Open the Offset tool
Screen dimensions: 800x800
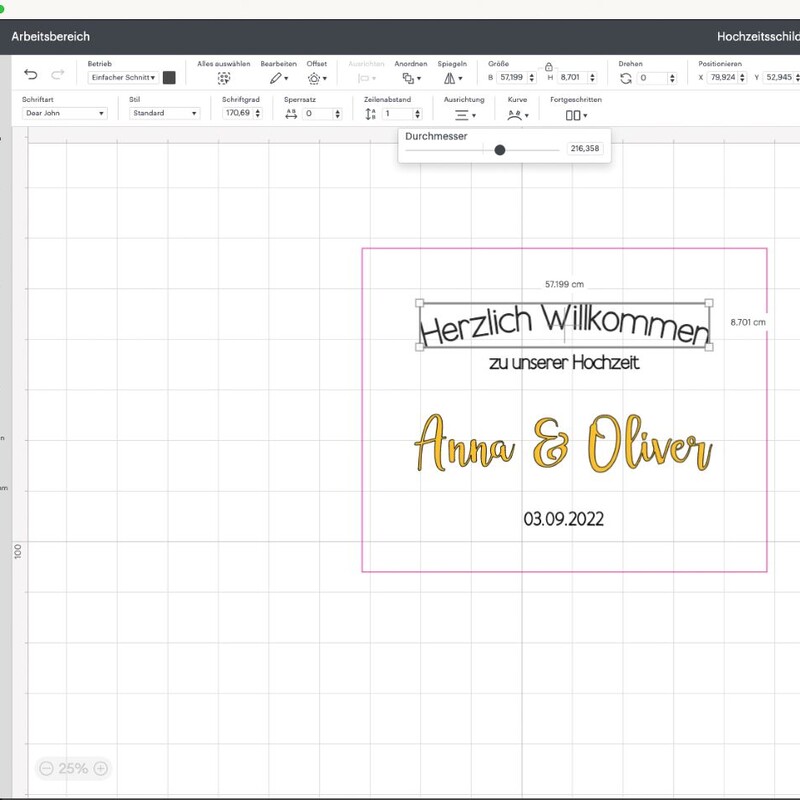[317, 78]
